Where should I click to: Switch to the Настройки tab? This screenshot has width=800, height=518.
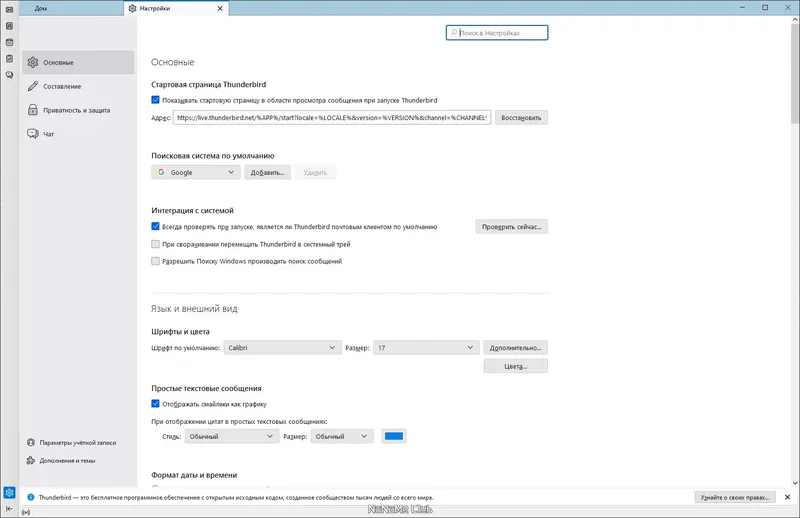click(176, 8)
